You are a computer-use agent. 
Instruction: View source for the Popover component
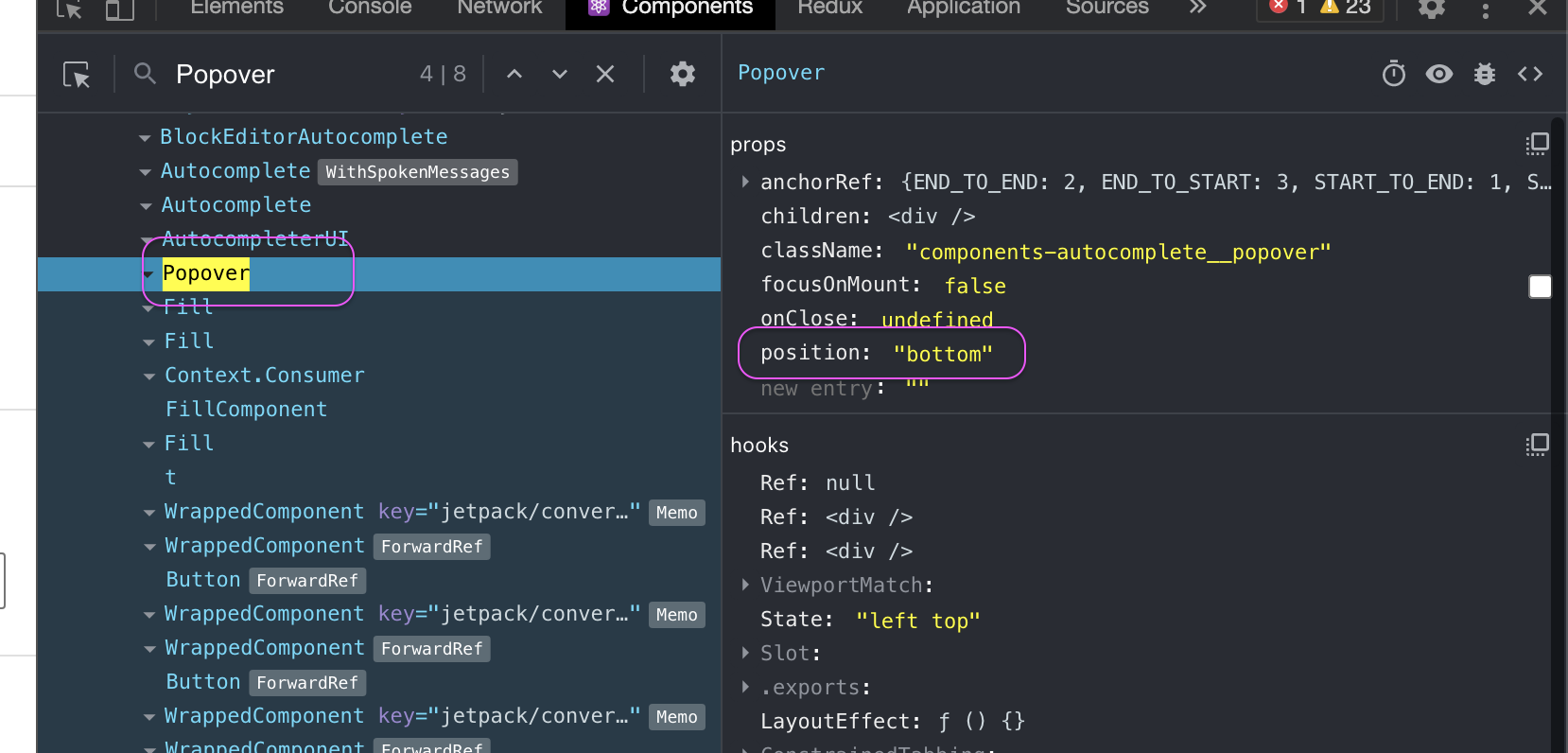[1530, 73]
